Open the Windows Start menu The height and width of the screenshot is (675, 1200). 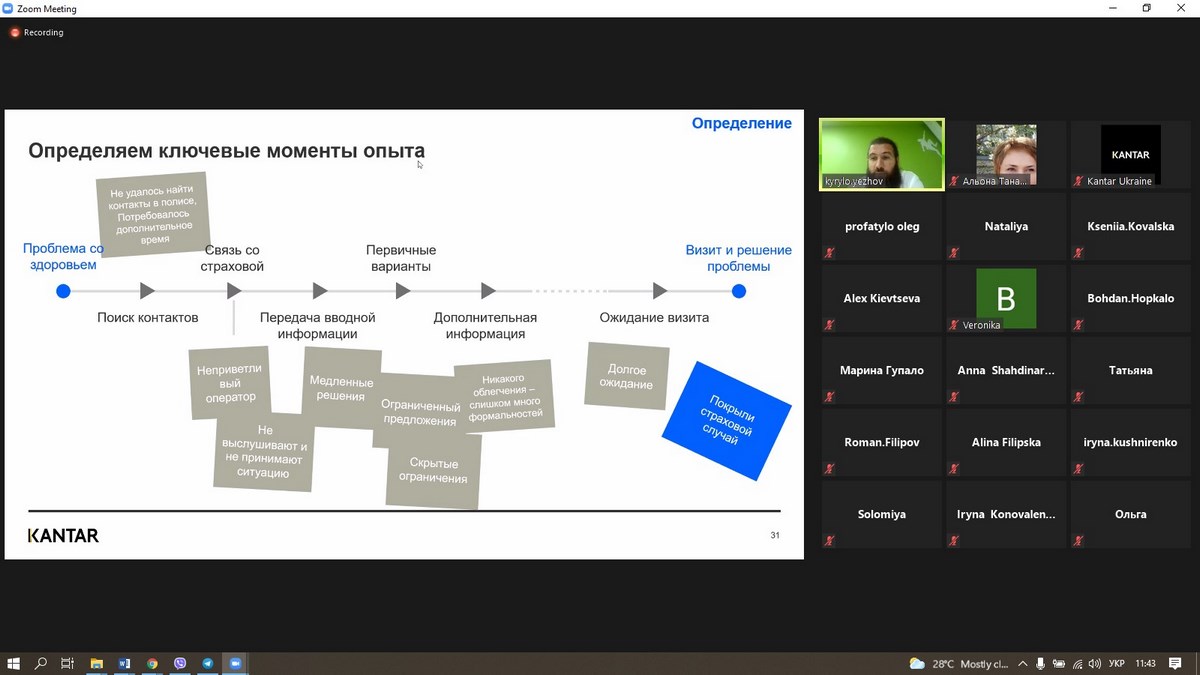point(14,663)
